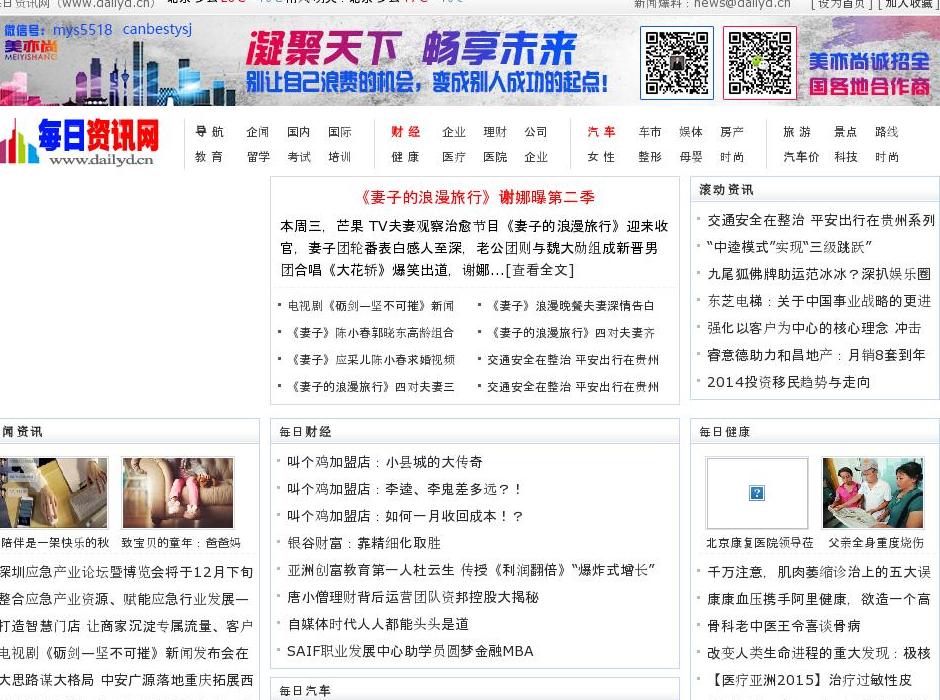Viewport: 940px width, 700px height.
Task: Click the [查看全文] read-more link
Action: [540, 270]
